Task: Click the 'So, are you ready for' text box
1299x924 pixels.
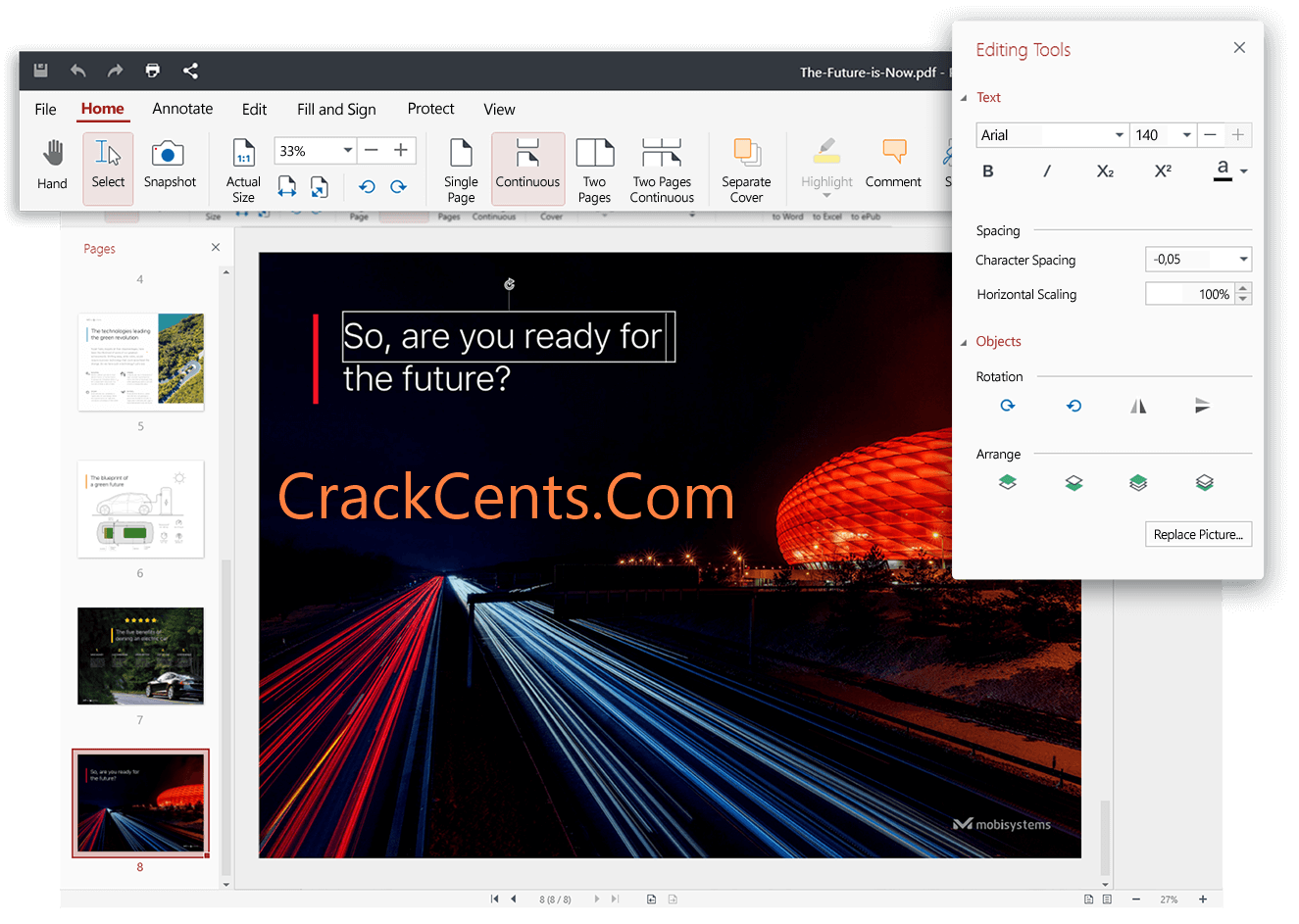Action: click(508, 337)
